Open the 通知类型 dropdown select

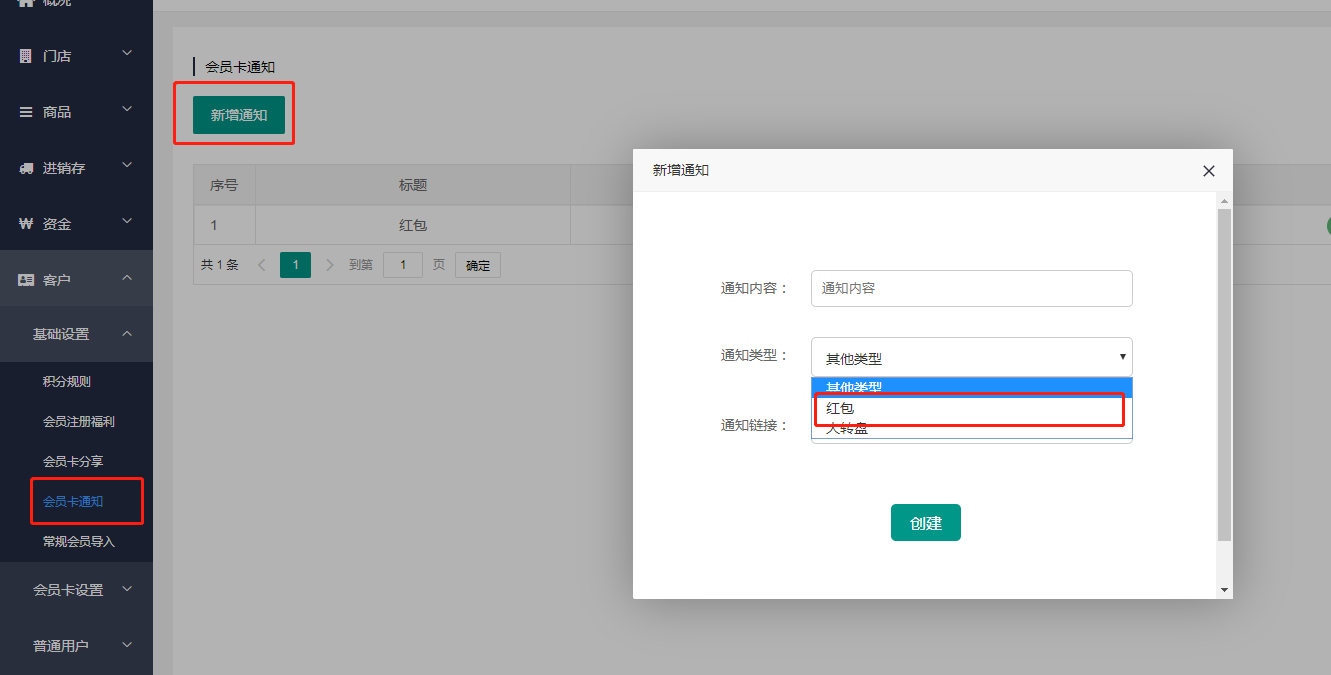[972, 357]
